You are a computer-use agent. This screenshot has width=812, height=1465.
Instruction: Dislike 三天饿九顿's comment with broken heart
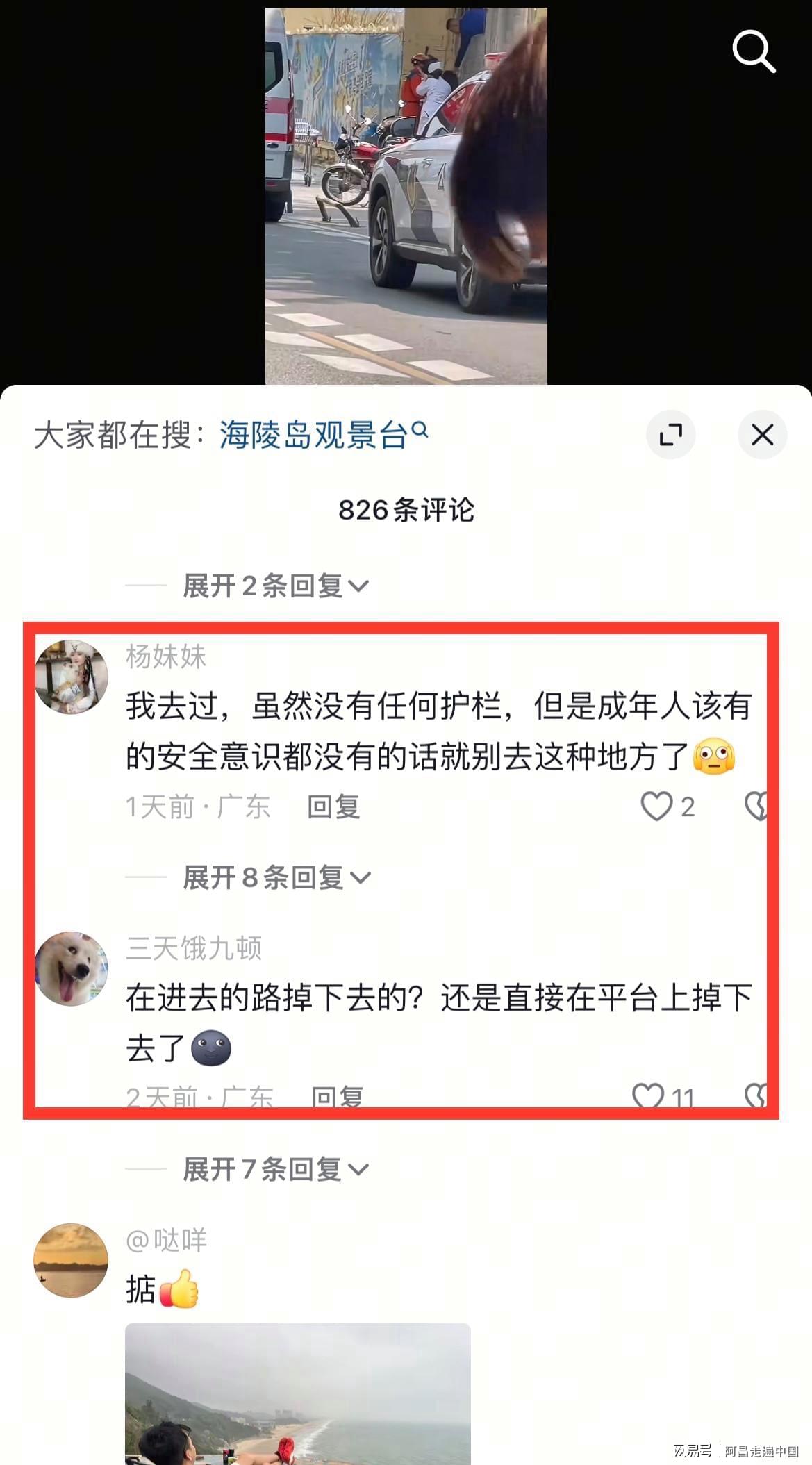pos(756,1095)
